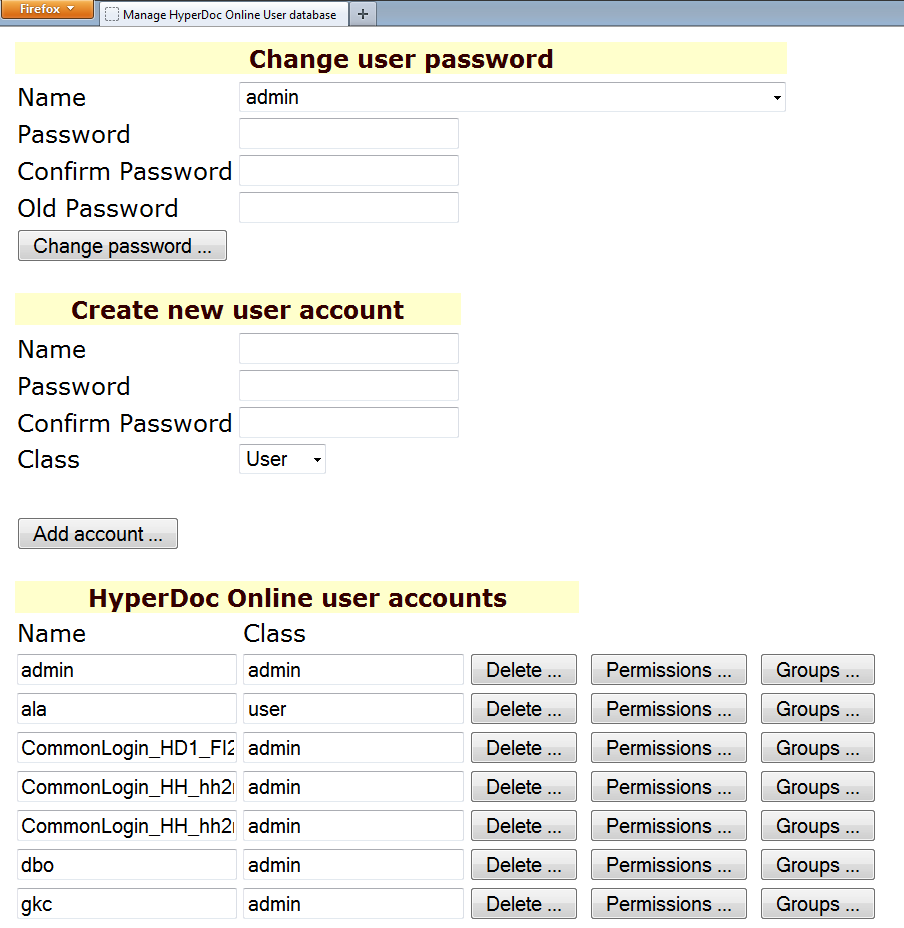Open Groups for user dbo

click(x=818, y=865)
